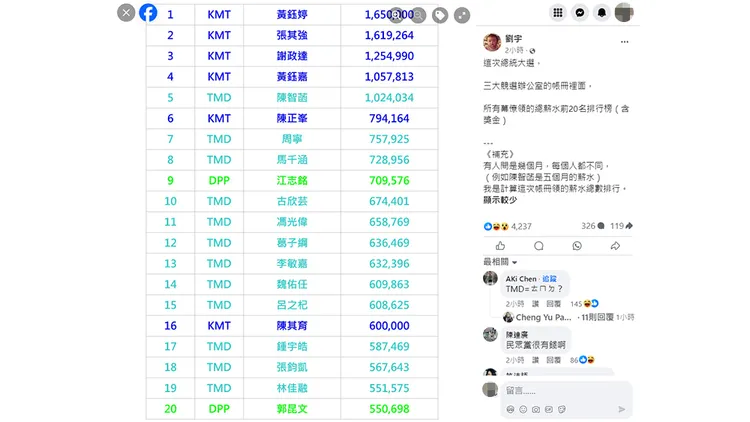Screen dimensions: 750x422
Task: Like the post with thumbs-up
Action: [x=500, y=246]
